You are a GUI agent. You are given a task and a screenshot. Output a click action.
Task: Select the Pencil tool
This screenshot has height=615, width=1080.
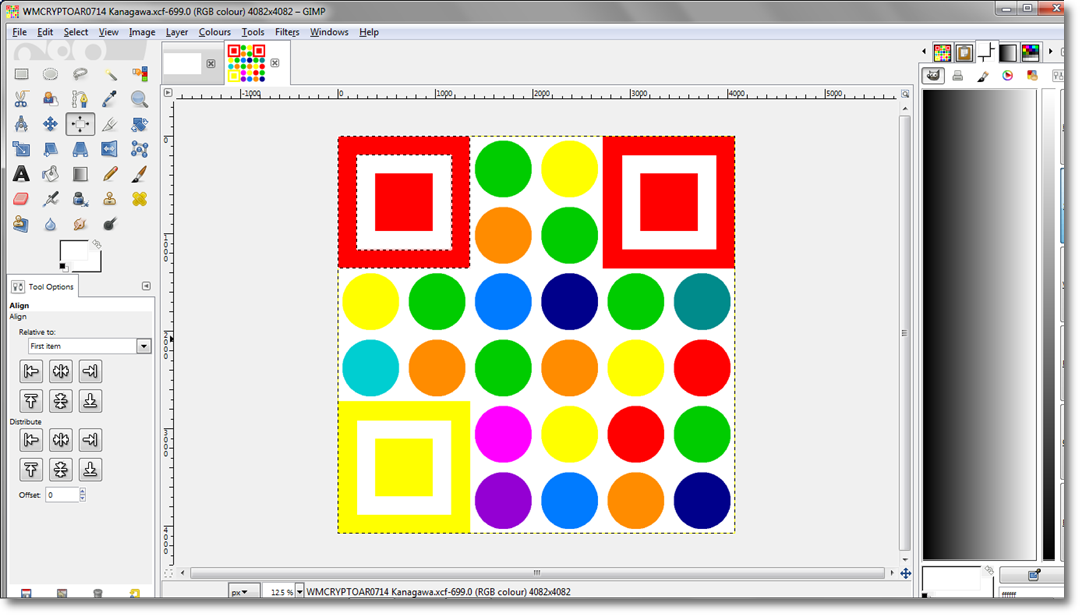[110, 174]
